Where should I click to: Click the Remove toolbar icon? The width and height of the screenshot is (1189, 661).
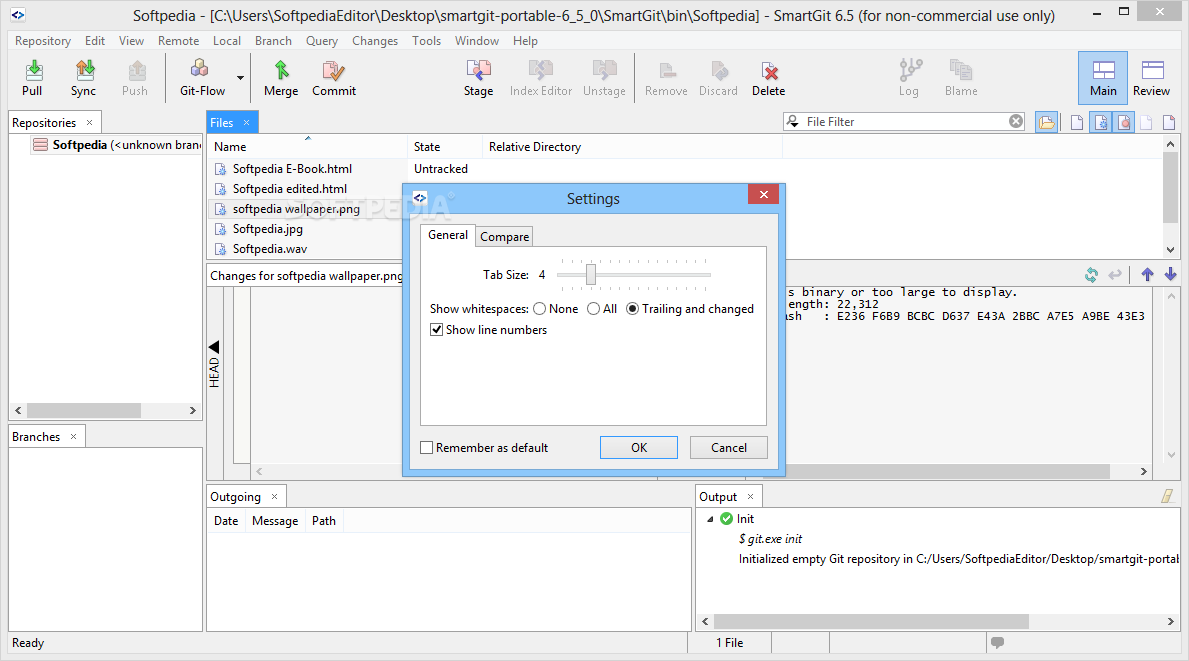666,79
